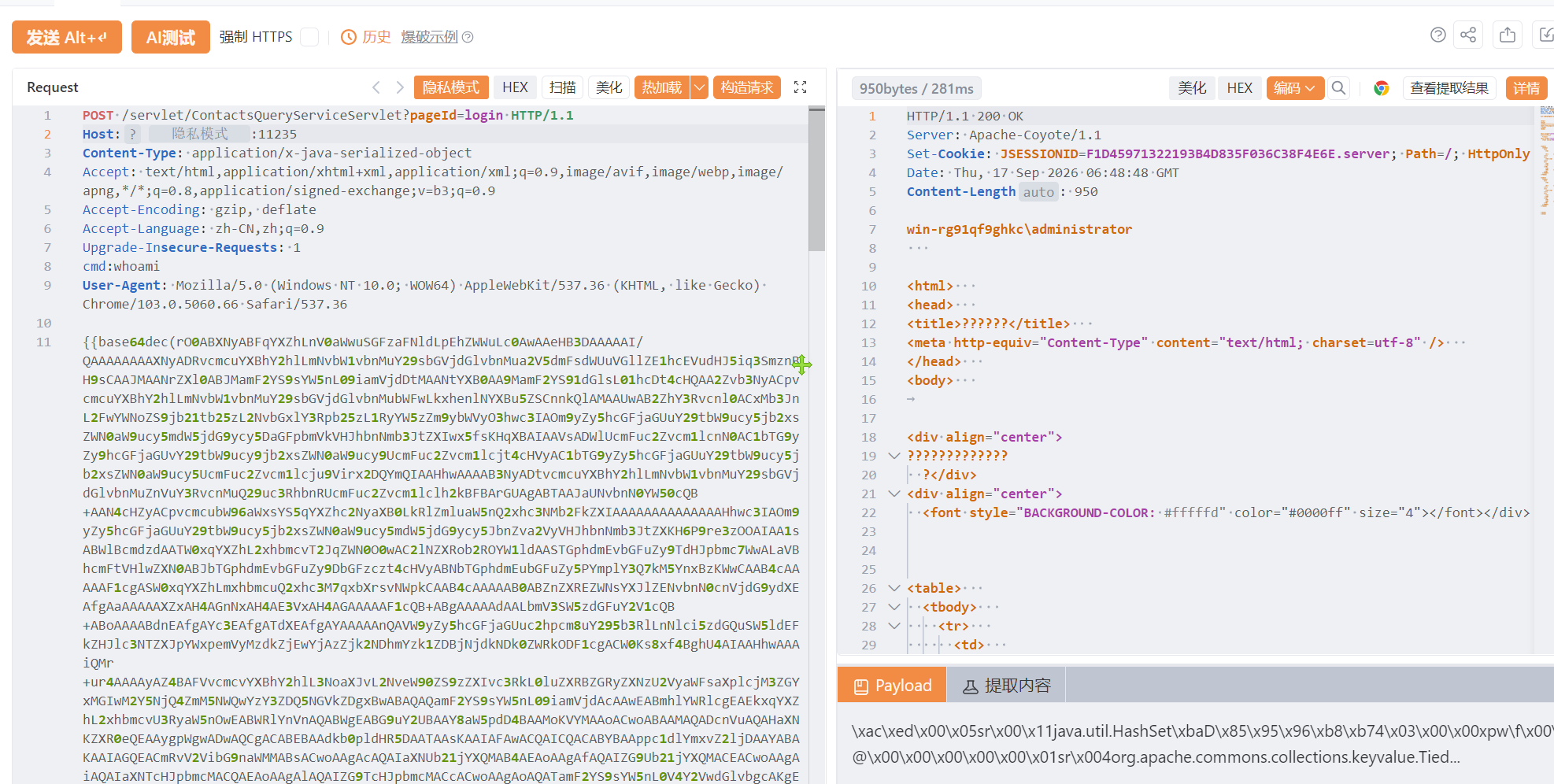Click the cmd:whoami header line

tap(121, 267)
